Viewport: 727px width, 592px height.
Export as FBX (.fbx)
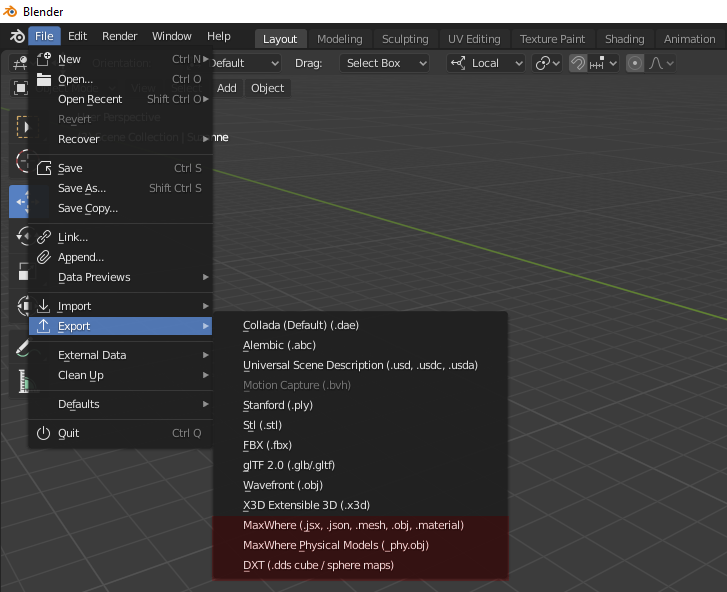[x=360, y=445]
